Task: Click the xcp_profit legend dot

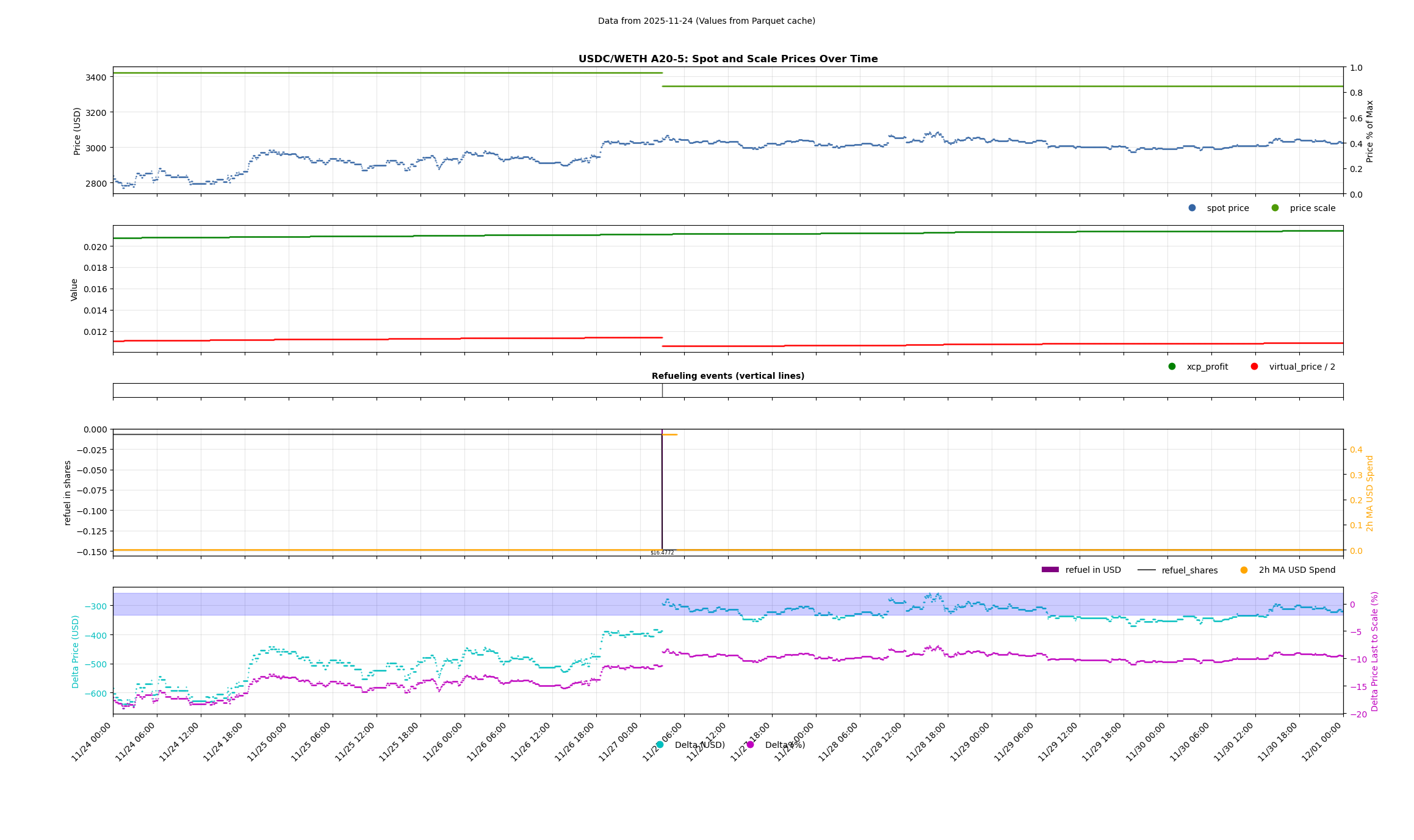Action: tap(1172, 367)
